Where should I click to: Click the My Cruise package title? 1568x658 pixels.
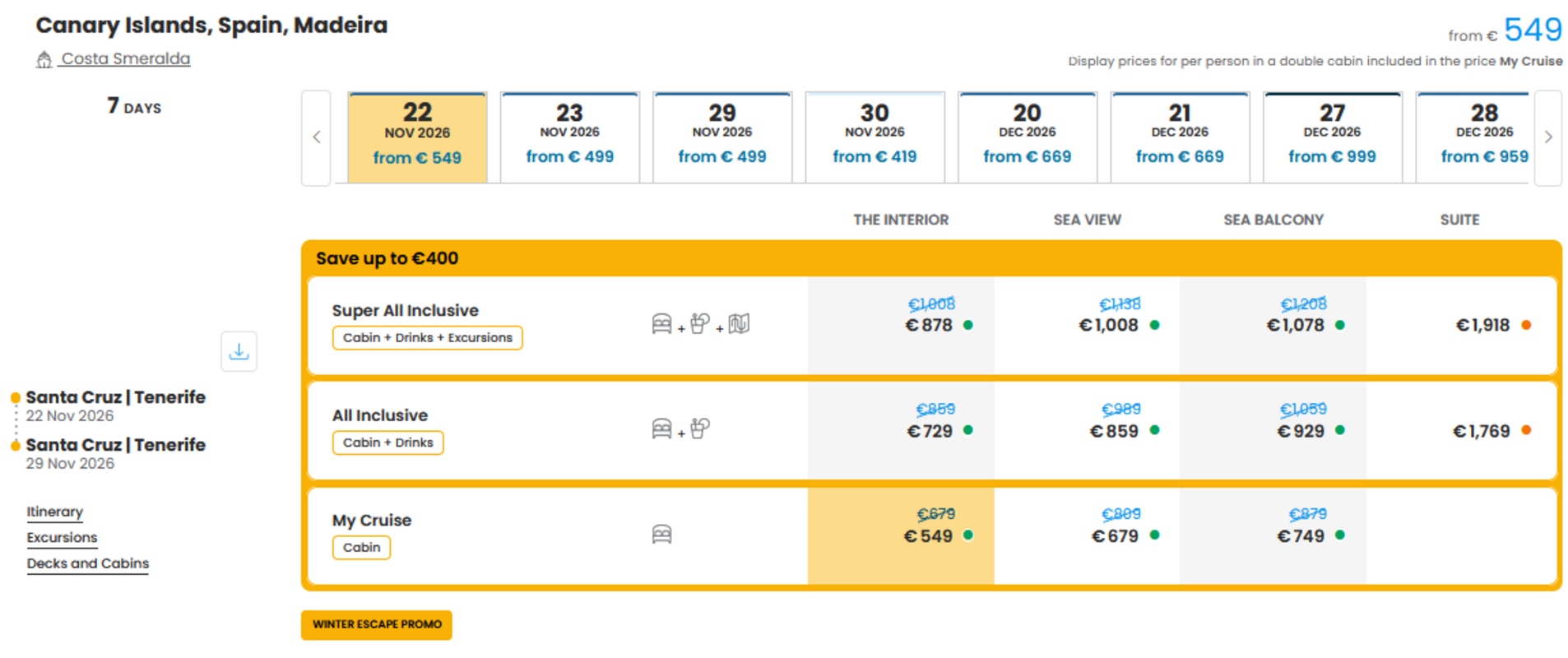pos(372,520)
